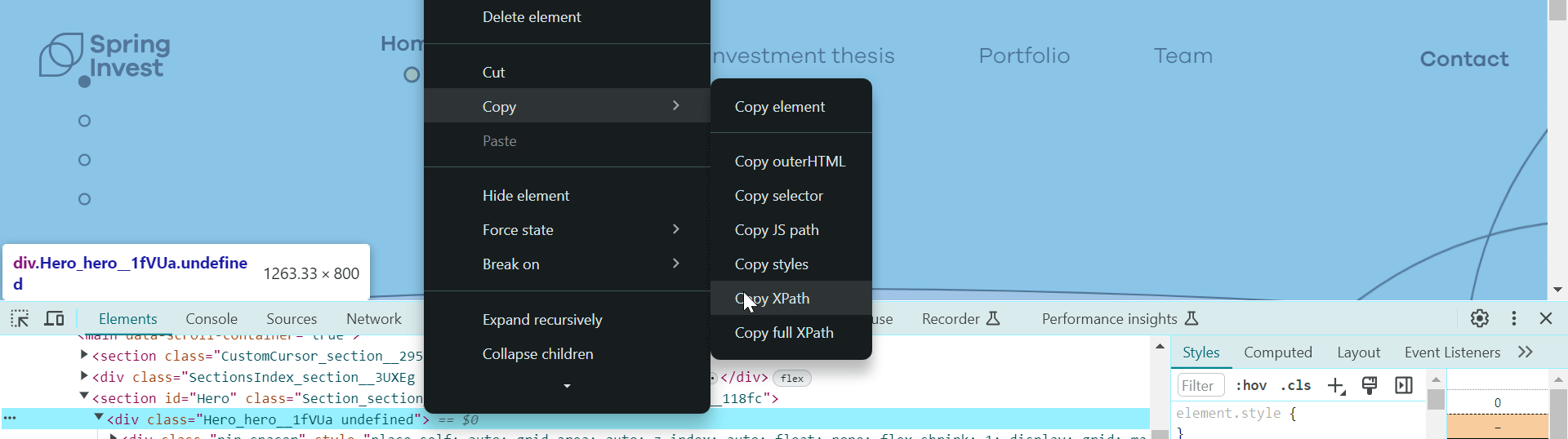The width and height of the screenshot is (1568, 439).
Task: Click the Styles pane scrollbar thumb
Action: (1436, 400)
